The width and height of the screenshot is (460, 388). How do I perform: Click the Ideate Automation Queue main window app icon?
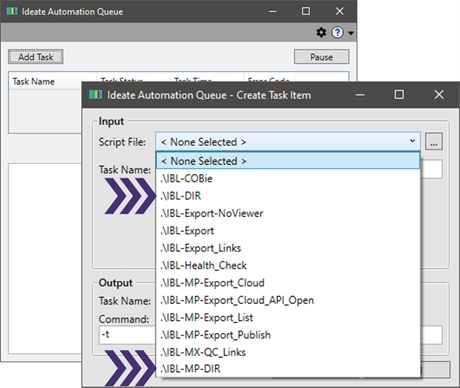(12, 11)
